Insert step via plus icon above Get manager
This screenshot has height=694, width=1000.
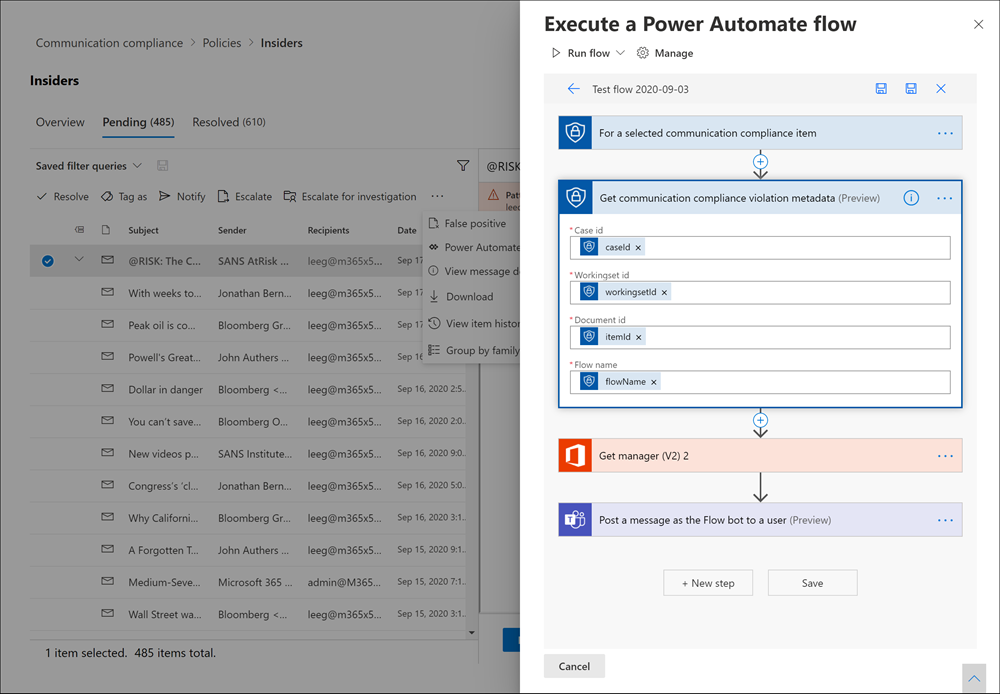point(760,421)
